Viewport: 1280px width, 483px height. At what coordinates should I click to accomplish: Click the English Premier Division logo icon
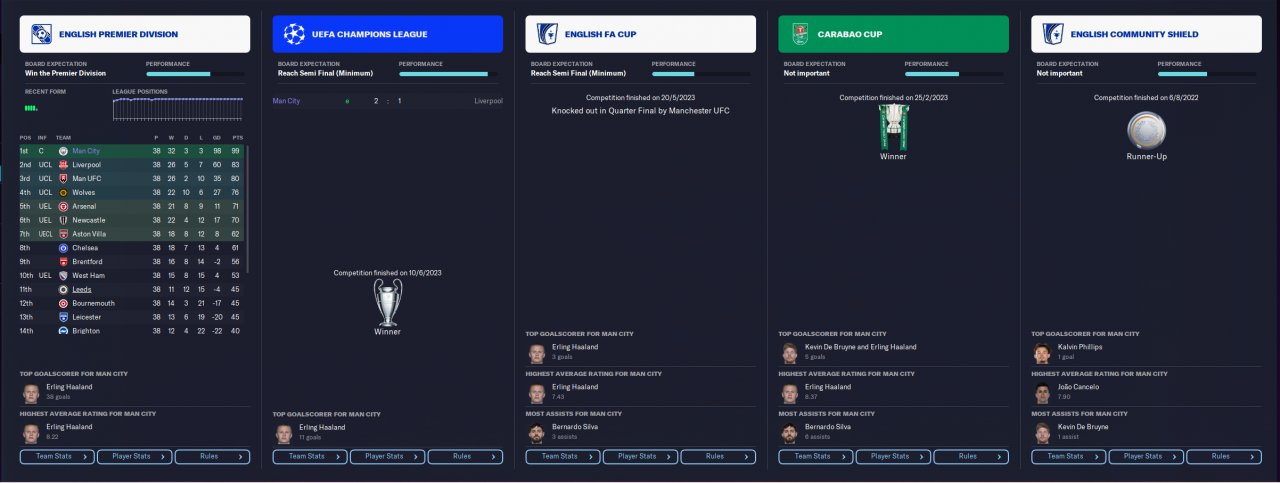click(41, 34)
